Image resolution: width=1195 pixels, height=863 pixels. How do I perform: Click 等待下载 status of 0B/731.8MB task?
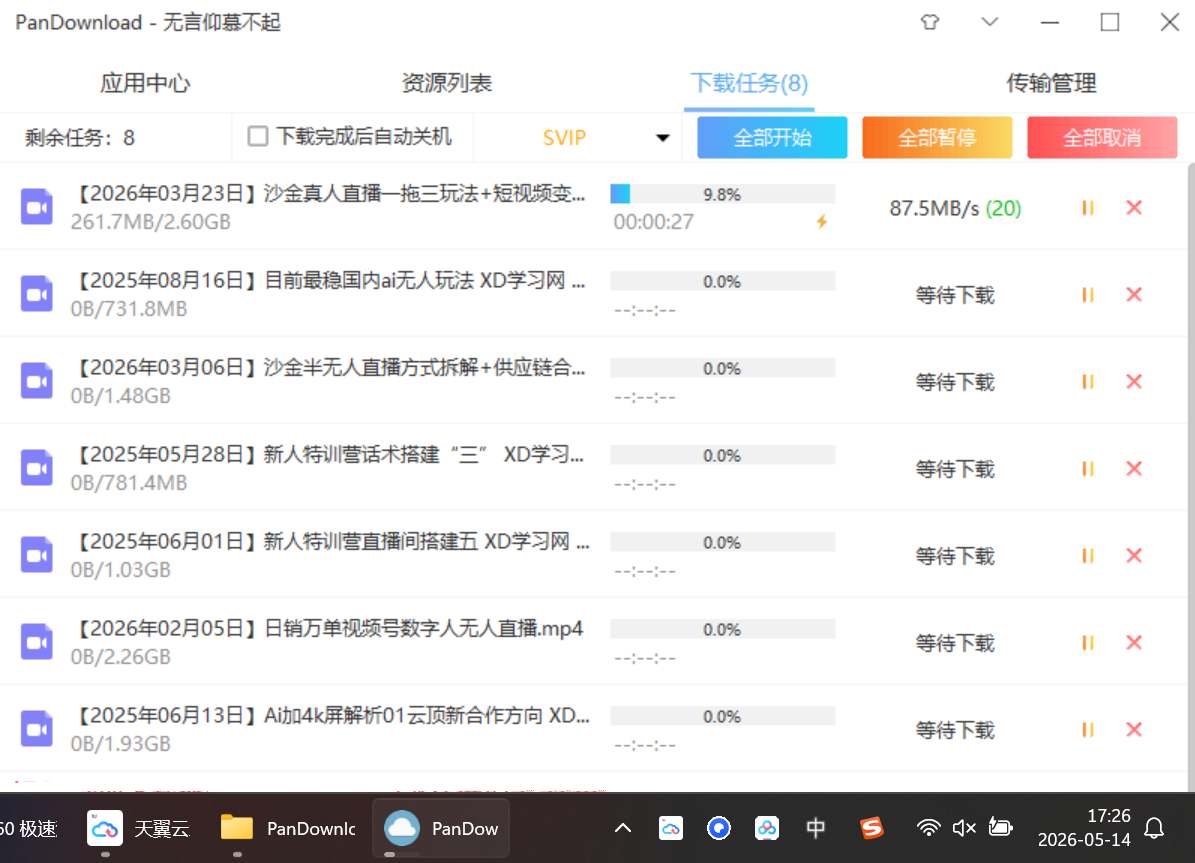955,295
